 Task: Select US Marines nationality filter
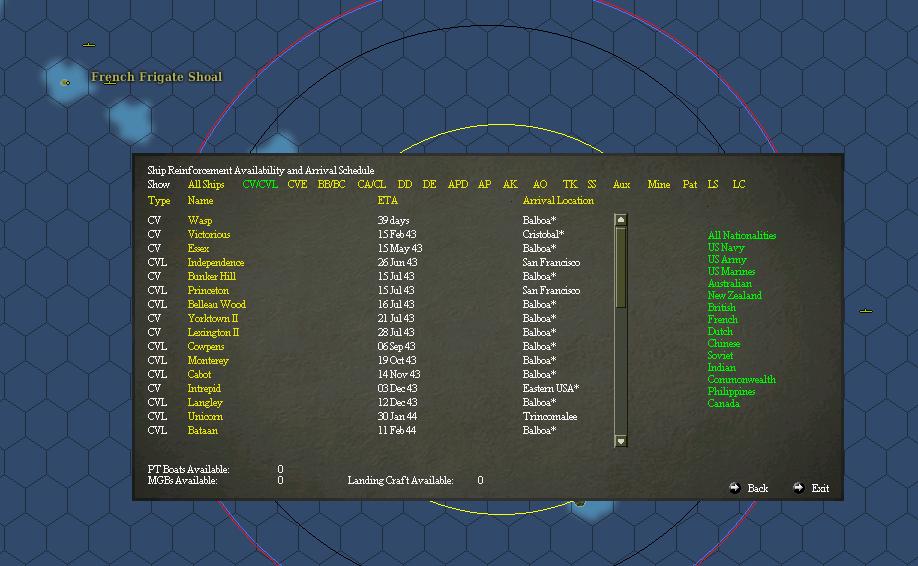coord(731,272)
